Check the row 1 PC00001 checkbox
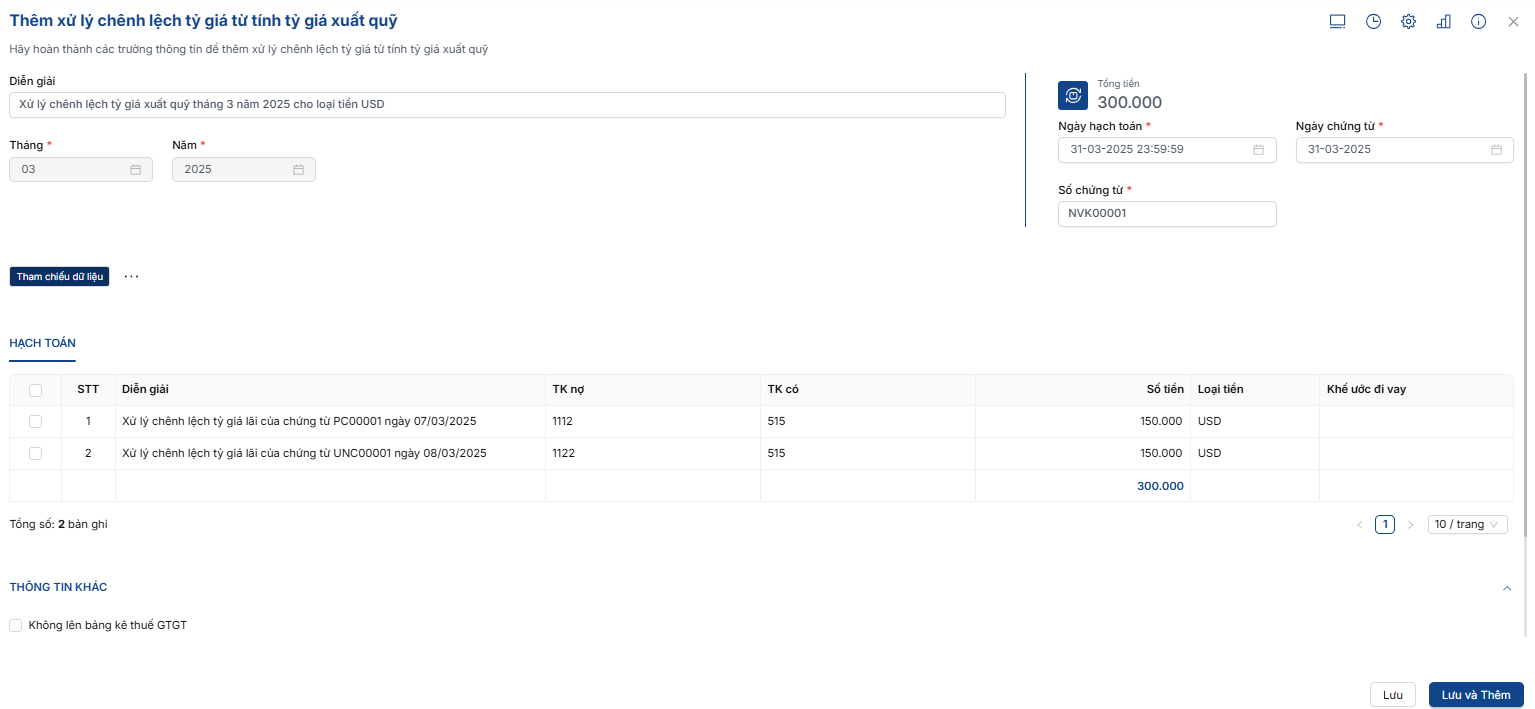The image size is (1535, 709). [x=36, y=422]
